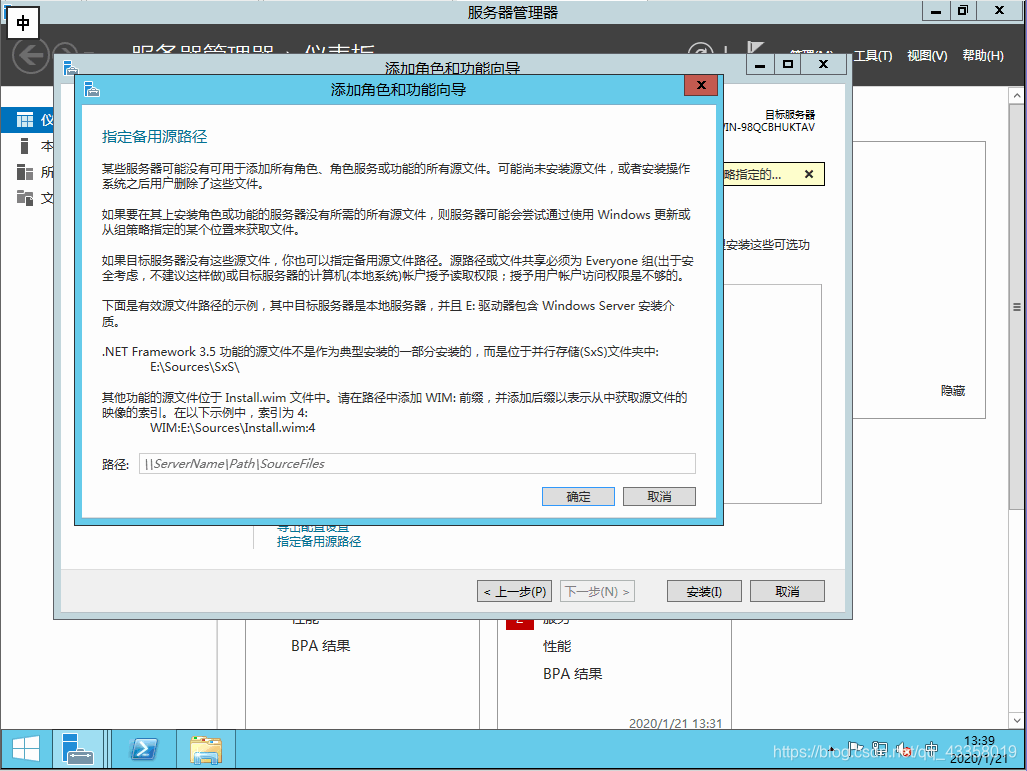Image resolution: width=1027 pixels, height=771 pixels.
Task: Open 性能 in the right tile
Action: coord(557,647)
